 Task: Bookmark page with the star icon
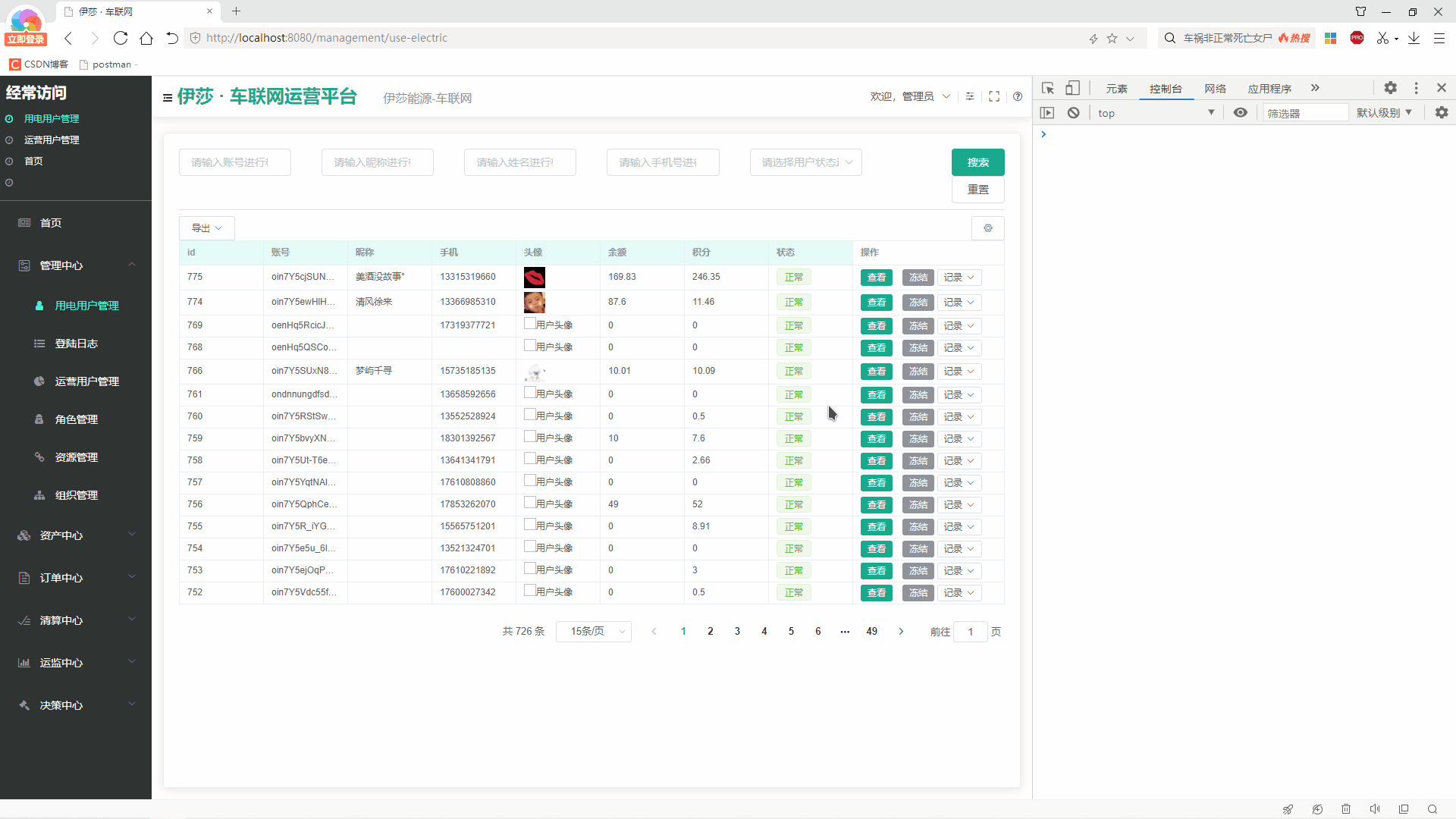(x=1112, y=38)
